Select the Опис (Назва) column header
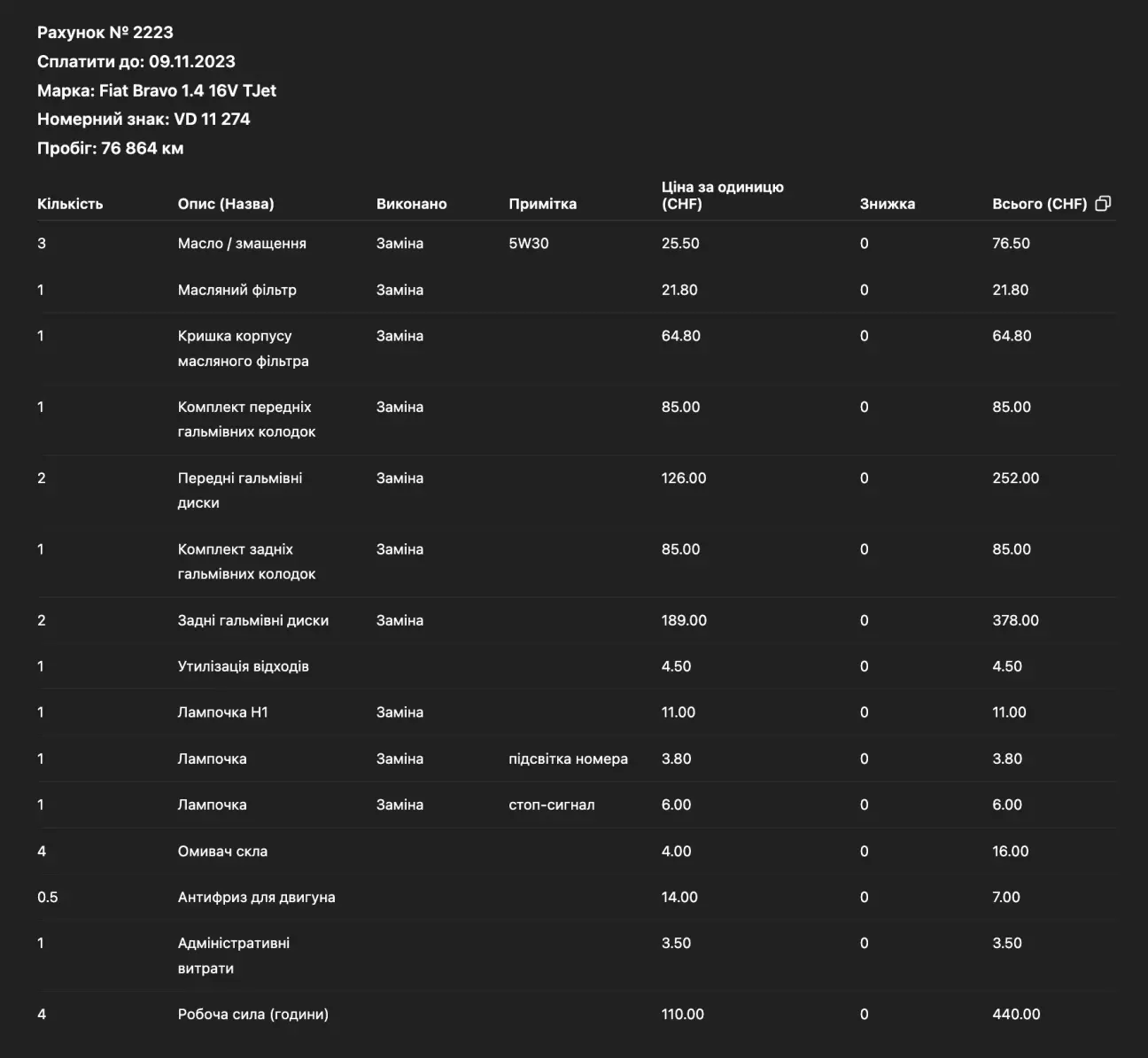The image size is (1148, 1058). click(x=226, y=204)
